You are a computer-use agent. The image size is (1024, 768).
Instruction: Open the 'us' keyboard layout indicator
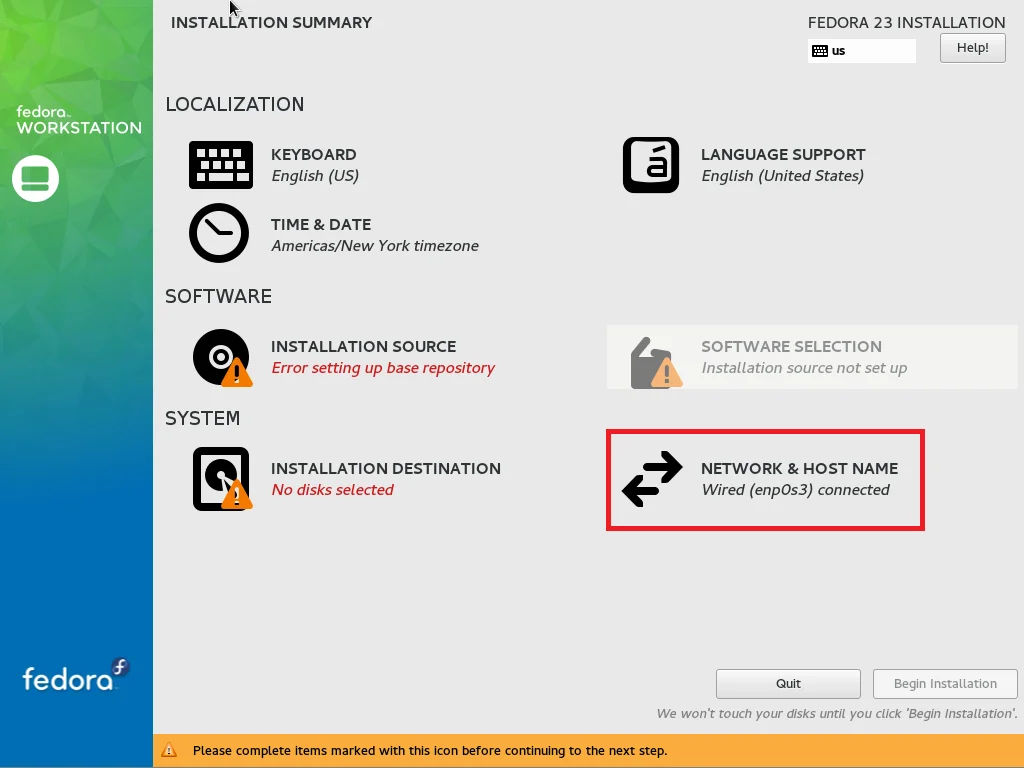coord(861,51)
